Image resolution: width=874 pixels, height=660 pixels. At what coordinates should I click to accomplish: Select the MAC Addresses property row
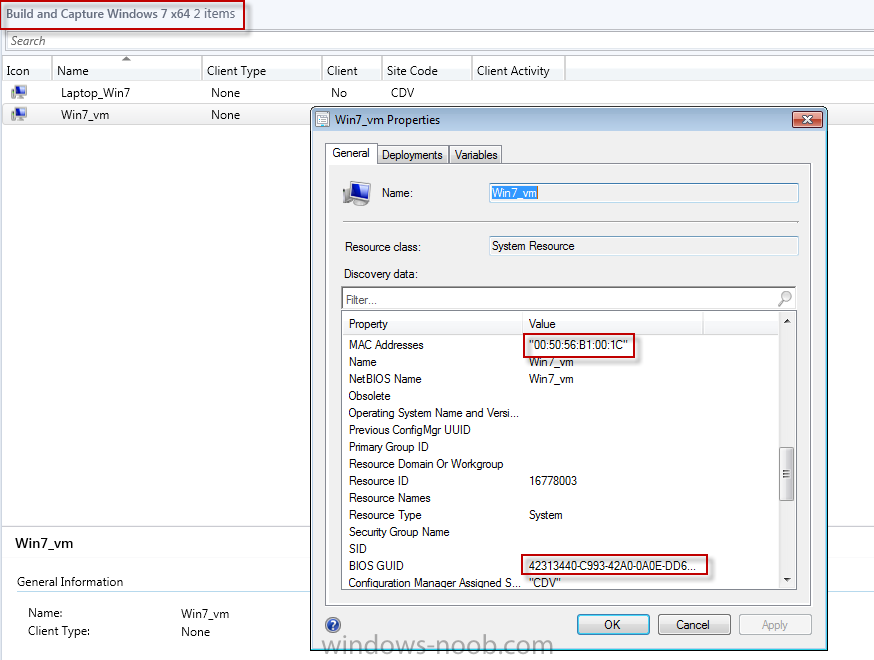tap(560, 345)
